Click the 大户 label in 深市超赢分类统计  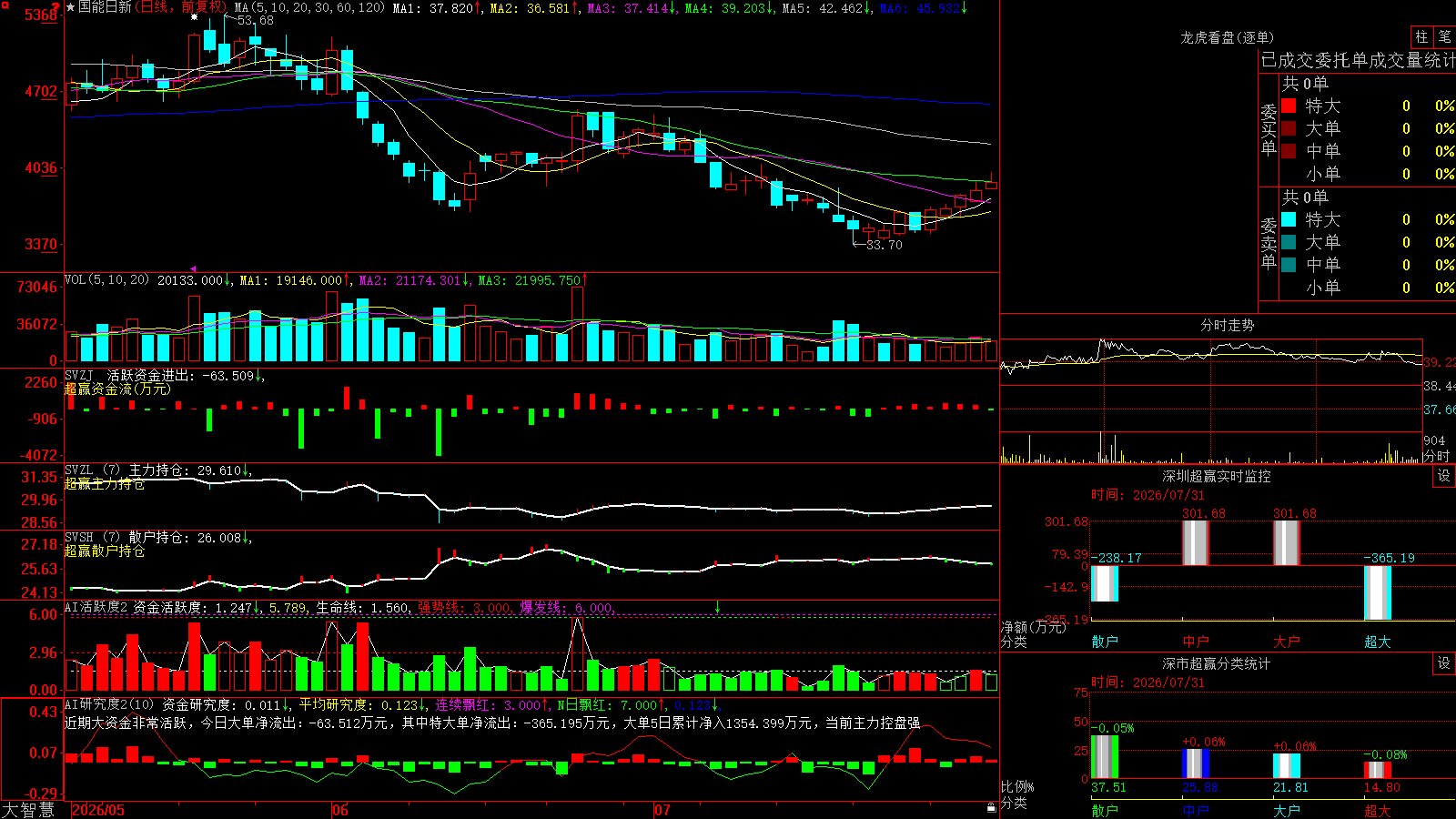click(x=1287, y=810)
